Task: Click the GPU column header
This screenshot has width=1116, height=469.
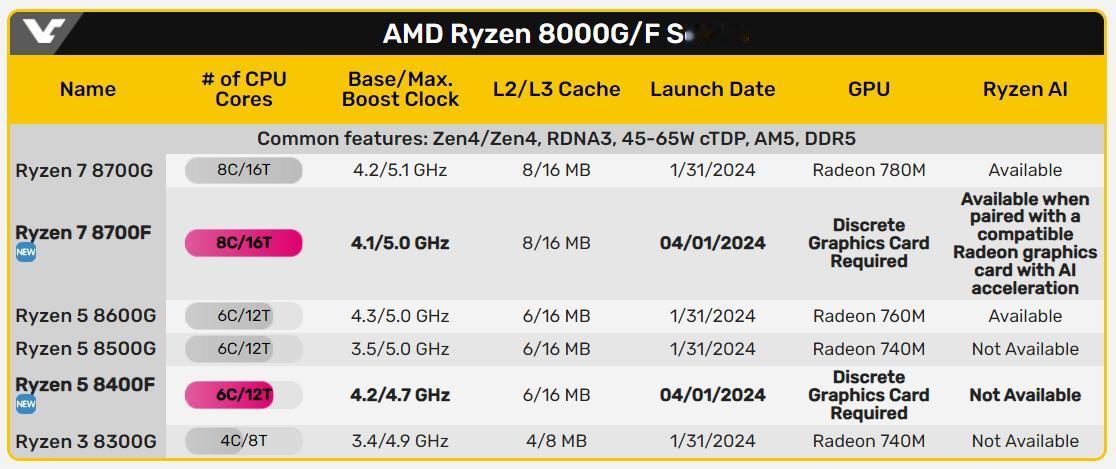Action: point(869,89)
